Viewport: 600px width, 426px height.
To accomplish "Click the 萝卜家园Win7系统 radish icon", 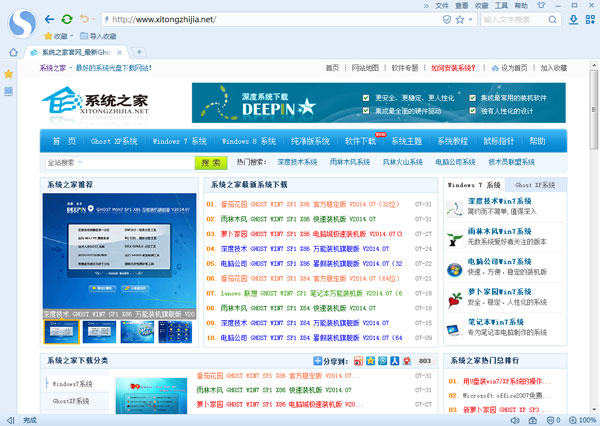I will [455, 300].
